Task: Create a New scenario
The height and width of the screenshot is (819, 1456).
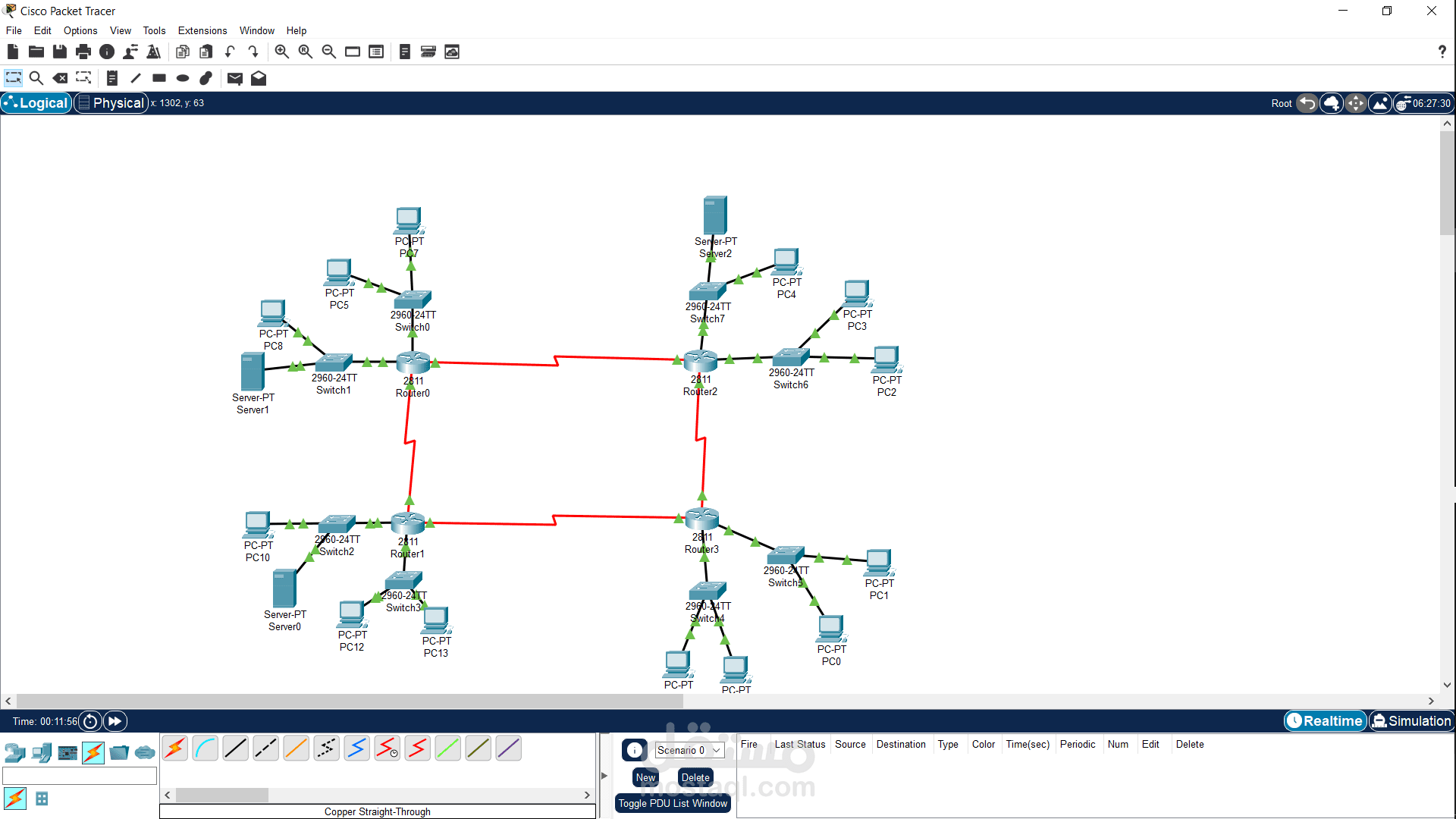Action: click(x=645, y=777)
